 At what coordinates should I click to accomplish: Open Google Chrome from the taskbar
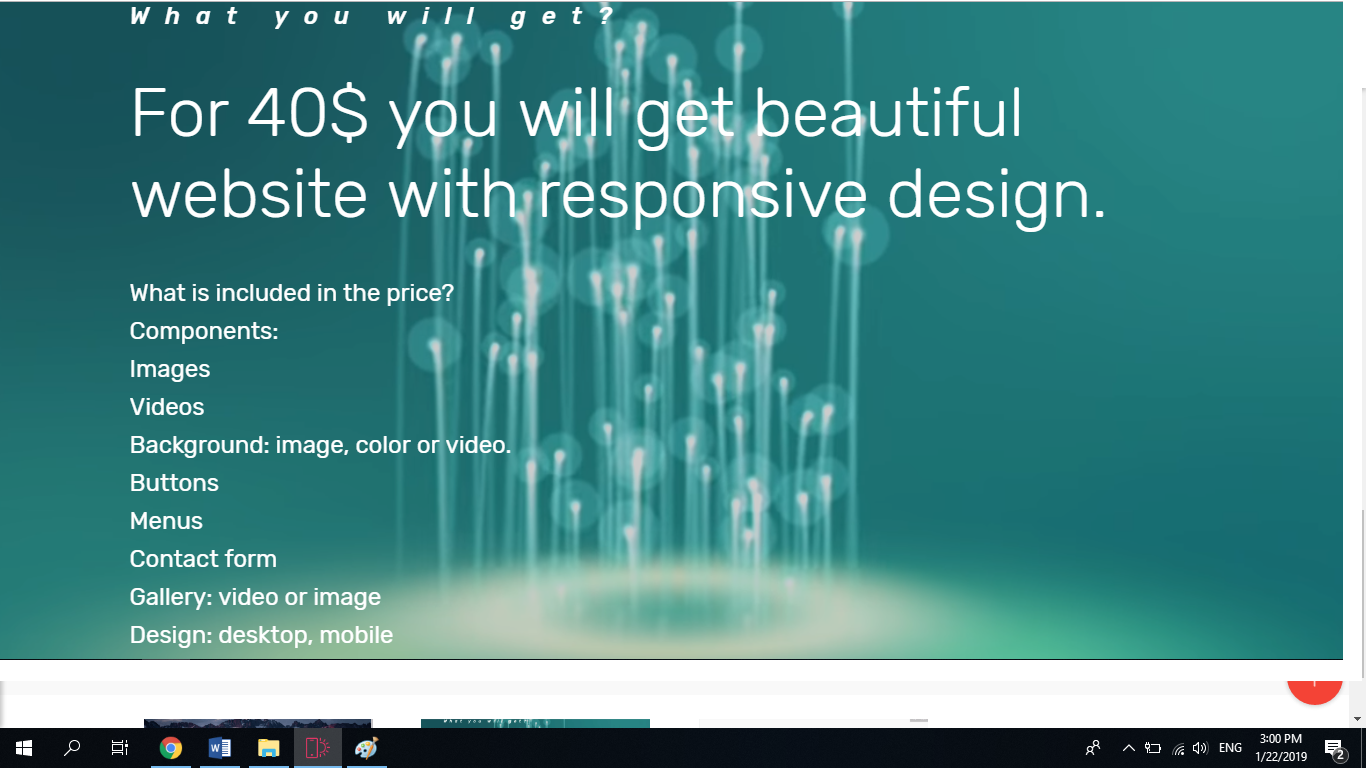[x=170, y=747]
